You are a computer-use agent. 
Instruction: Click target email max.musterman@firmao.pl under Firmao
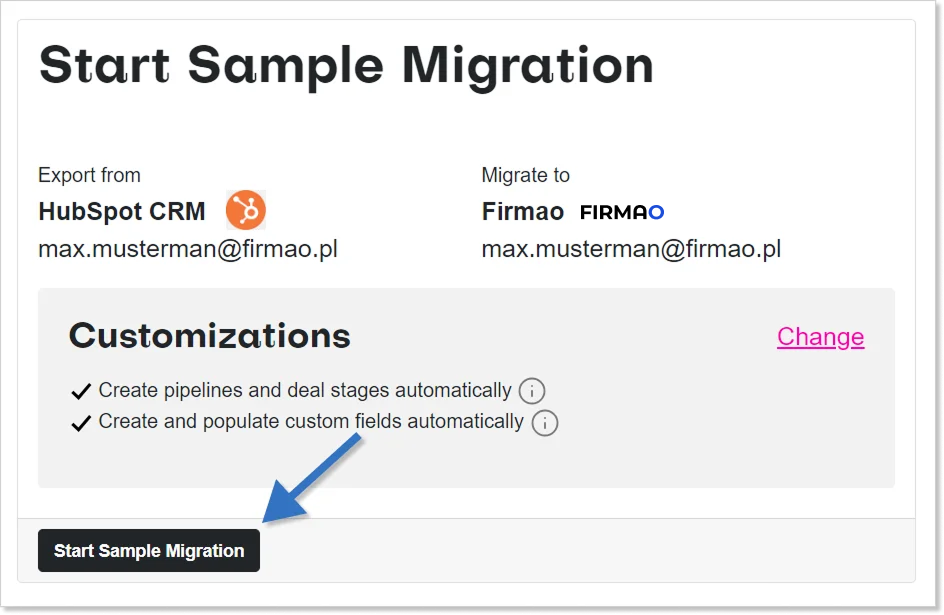pyautogui.click(x=631, y=249)
